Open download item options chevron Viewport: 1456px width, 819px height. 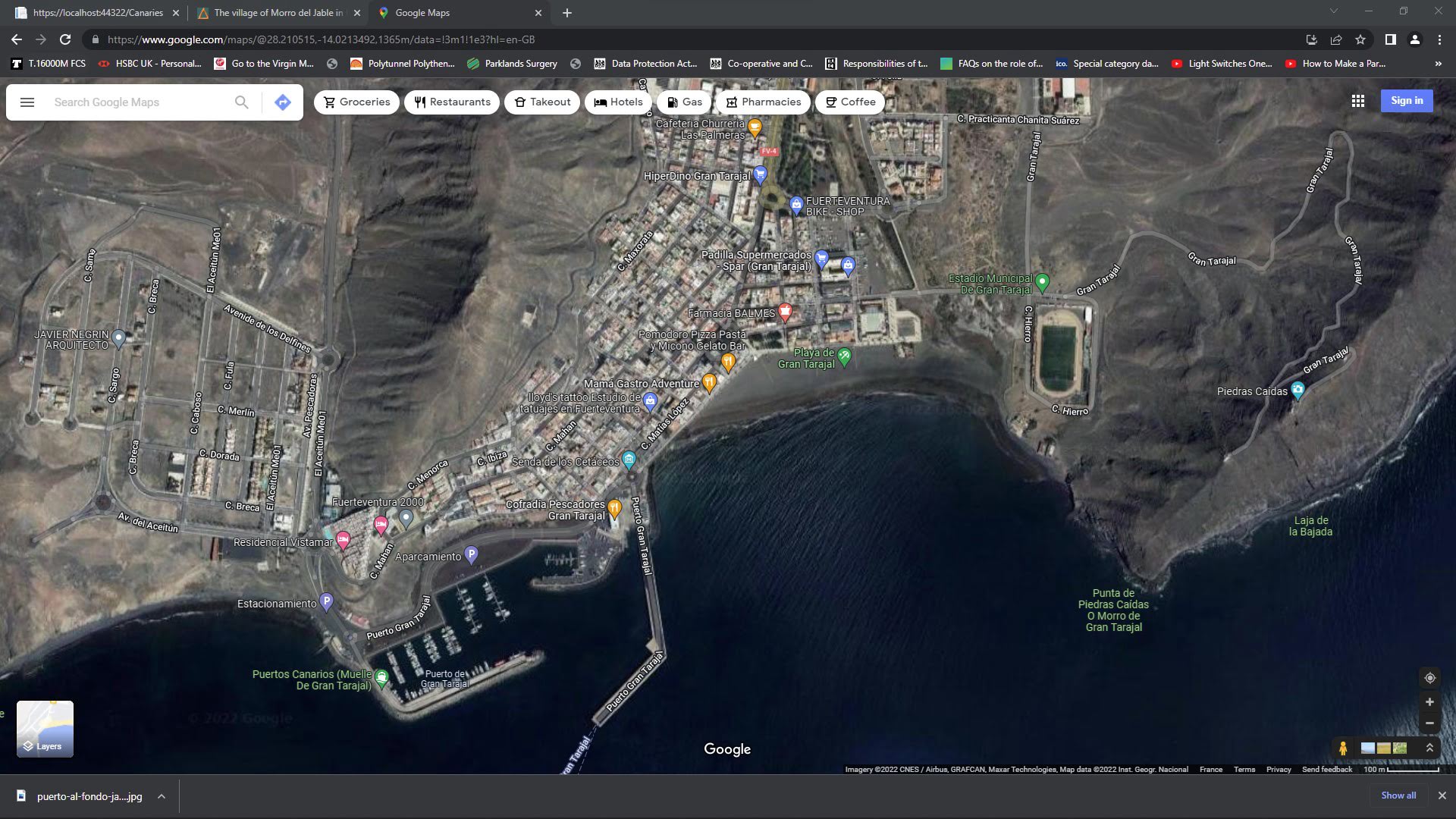click(x=162, y=796)
